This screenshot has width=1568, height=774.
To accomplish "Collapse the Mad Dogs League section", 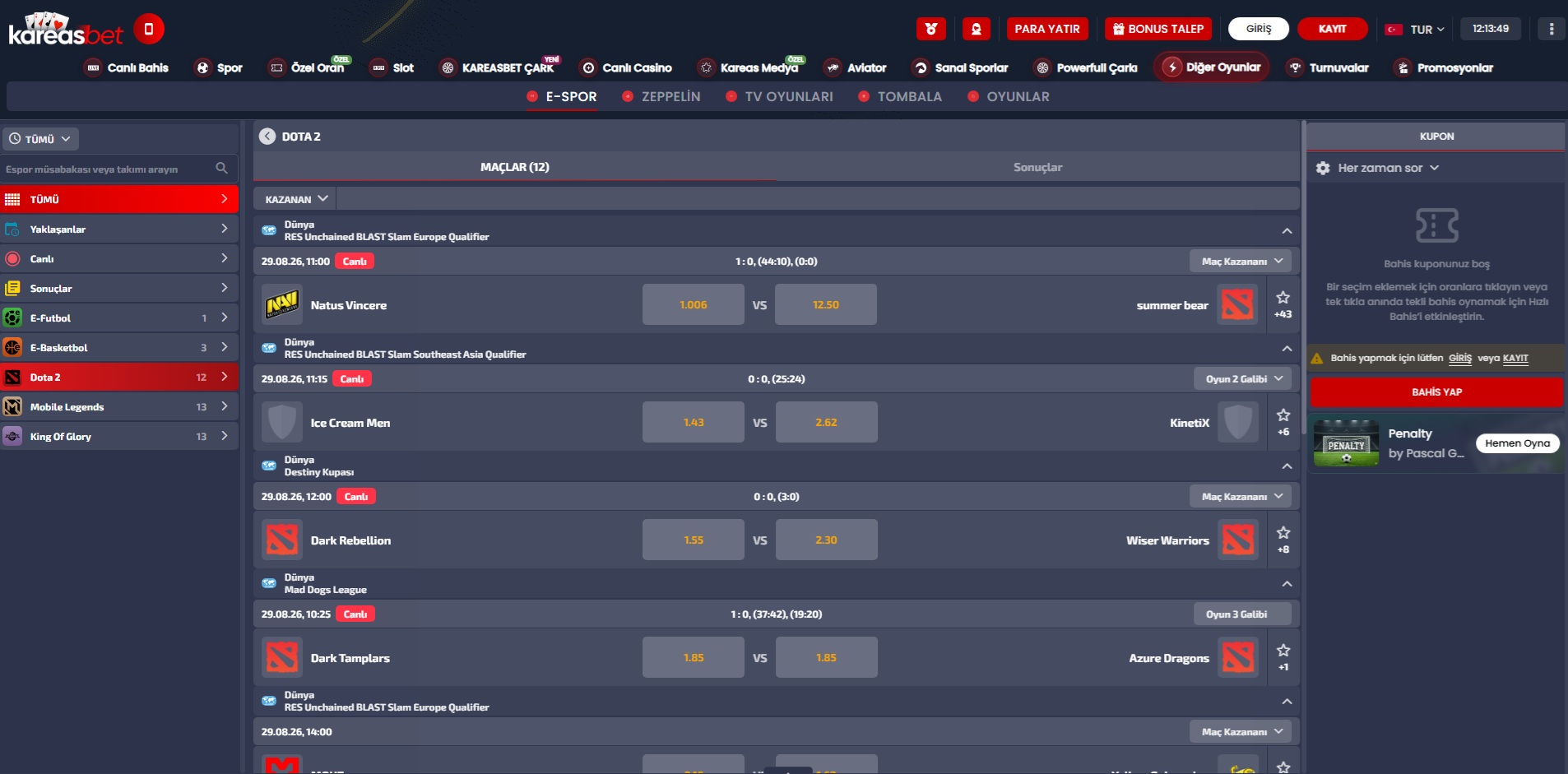I will pos(1287,584).
